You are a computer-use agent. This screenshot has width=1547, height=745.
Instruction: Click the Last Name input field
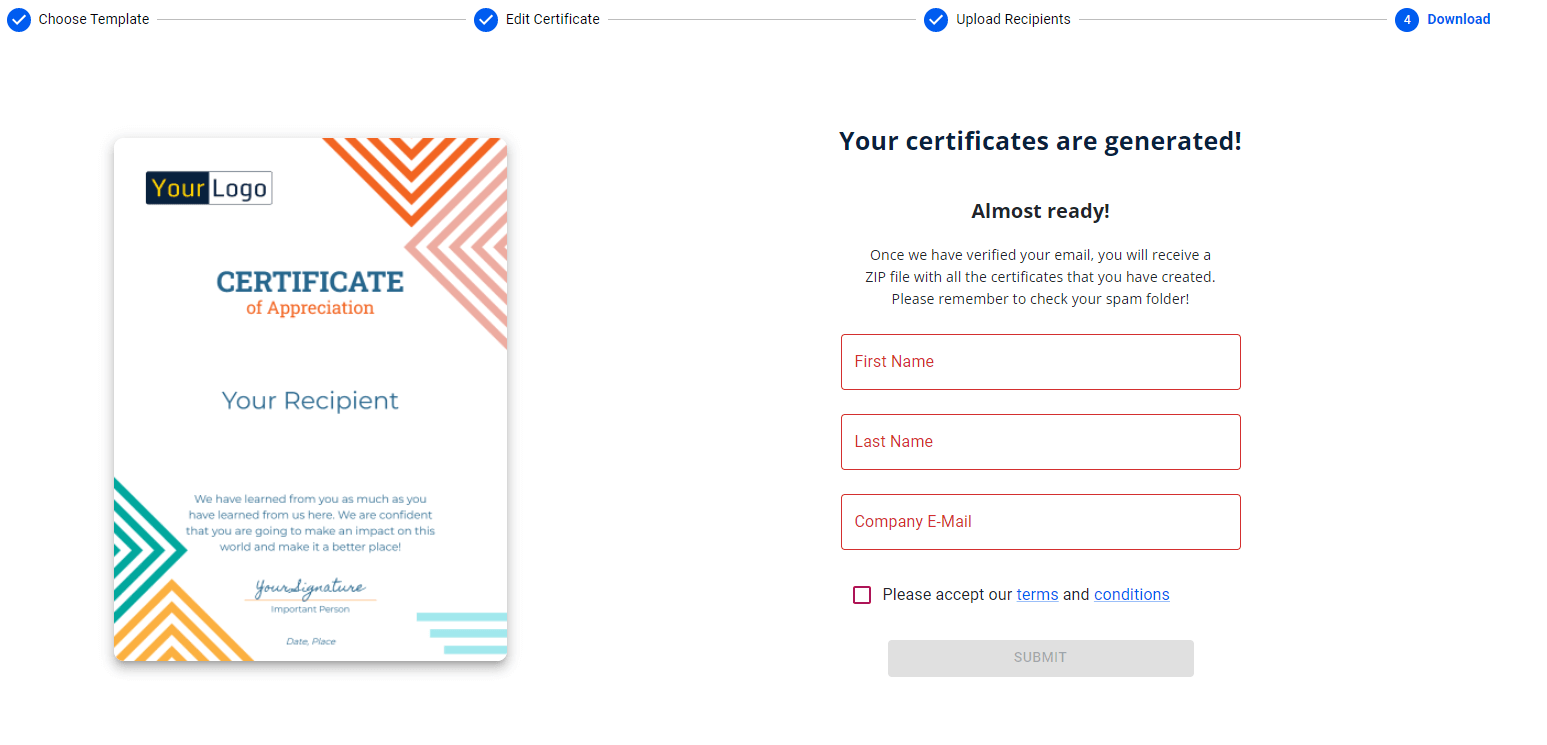coord(1040,441)
